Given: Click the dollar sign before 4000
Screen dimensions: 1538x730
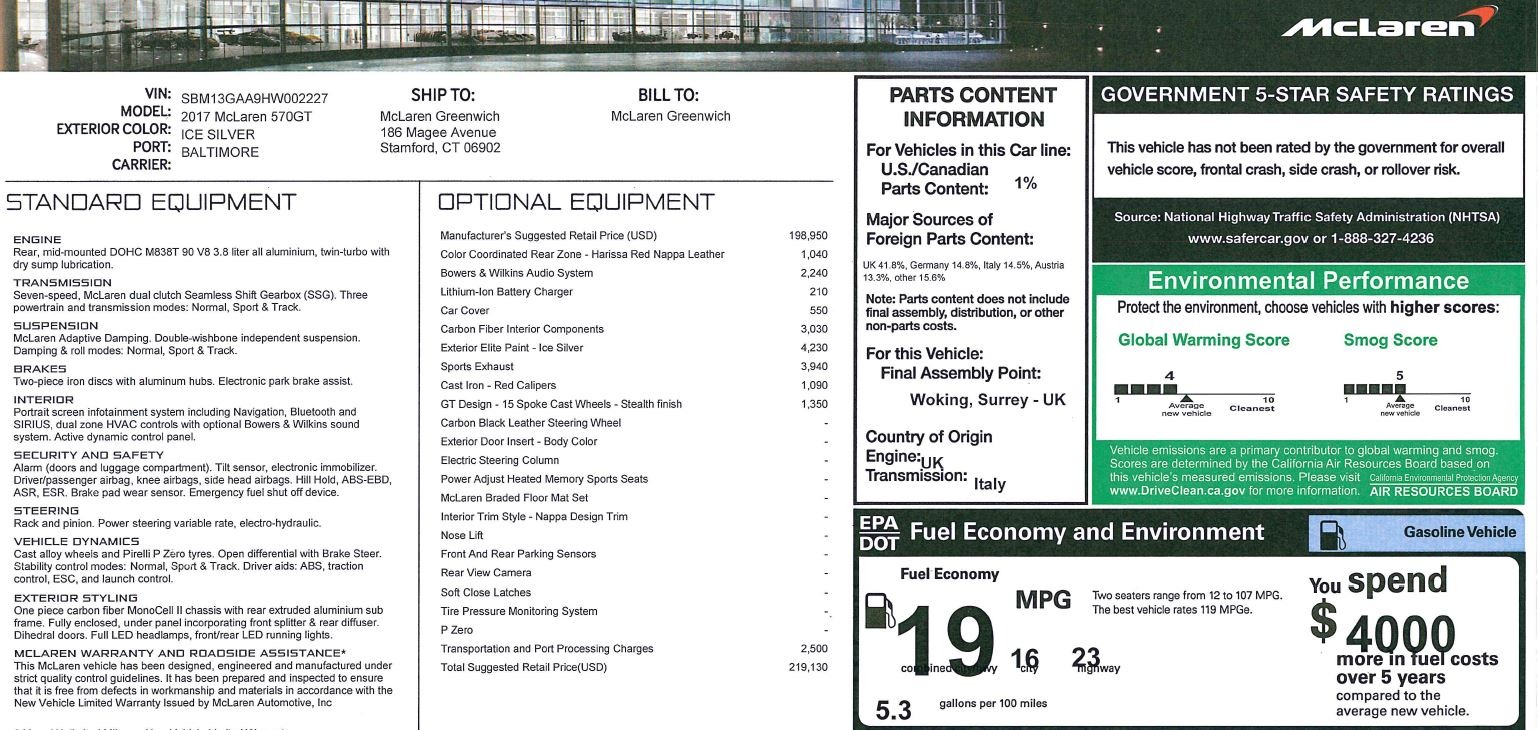Looking at the screenshot, I should pos(1323,621).
